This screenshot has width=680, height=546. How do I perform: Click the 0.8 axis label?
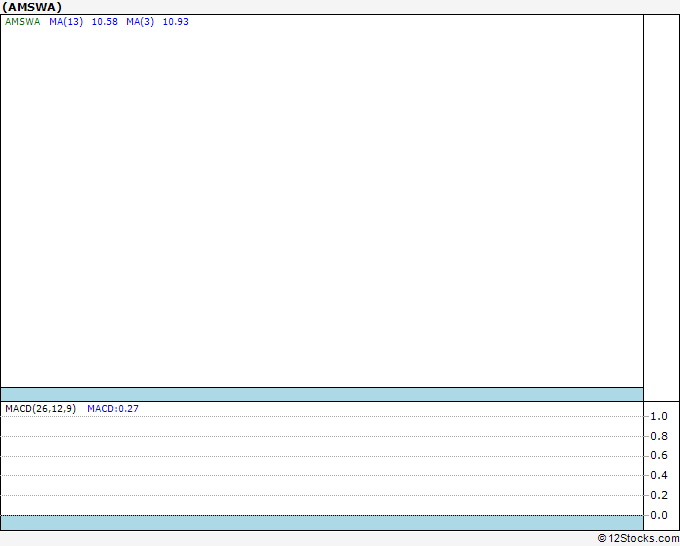click(x=659, y=436)
